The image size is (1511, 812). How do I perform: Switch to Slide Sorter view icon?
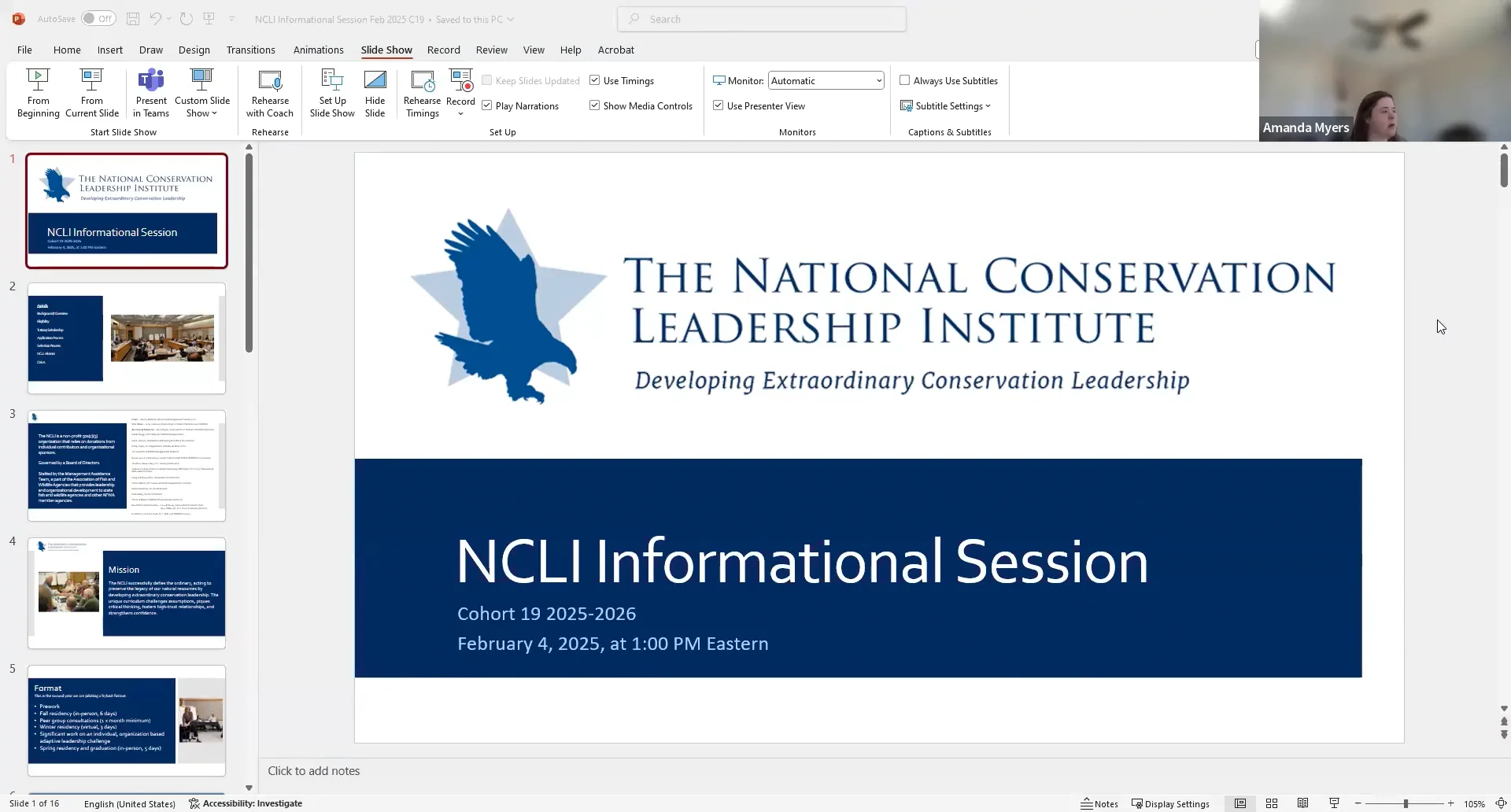(1272, 803)
